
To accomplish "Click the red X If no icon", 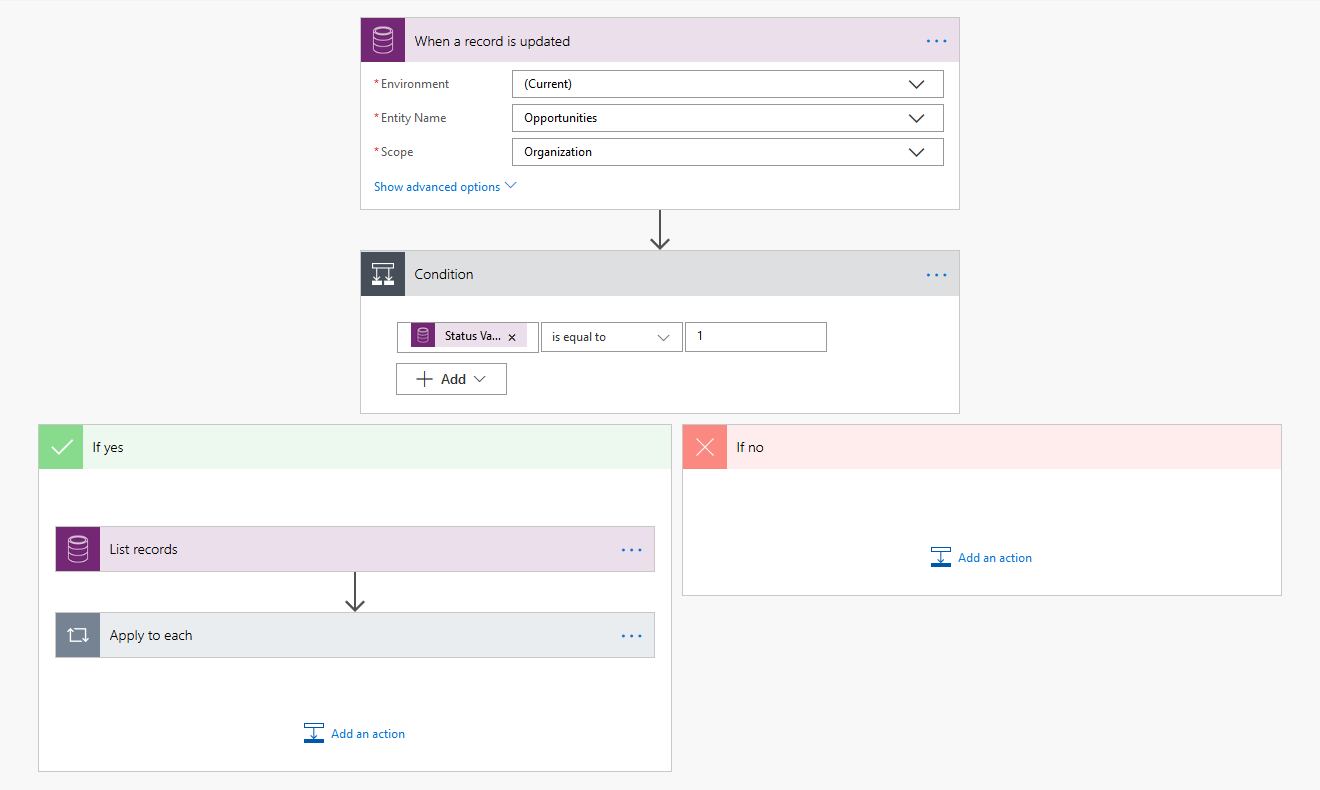I will 705,447.
